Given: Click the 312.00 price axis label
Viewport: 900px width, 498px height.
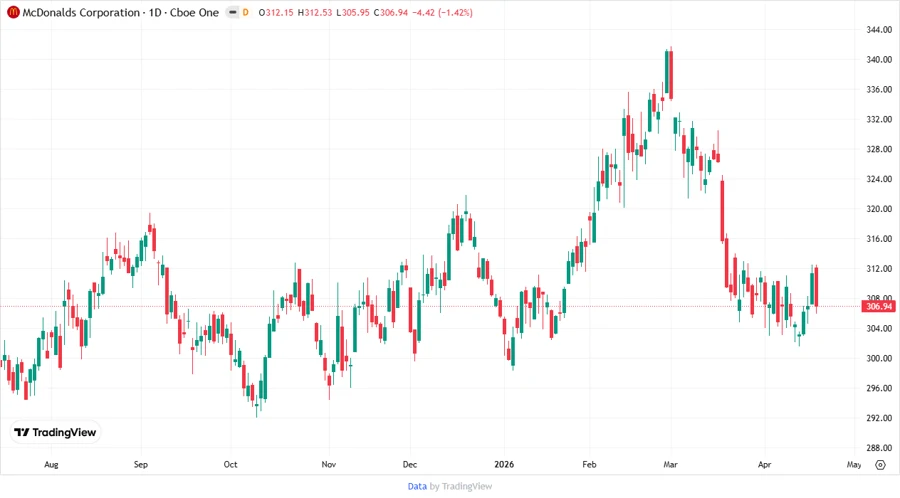Looking at the screenshot, I should (879, 269).
